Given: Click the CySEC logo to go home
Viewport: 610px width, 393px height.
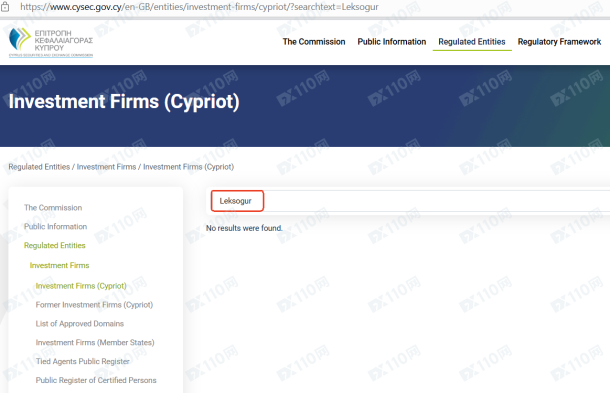Looking at the screenshot, I should 51,42.
